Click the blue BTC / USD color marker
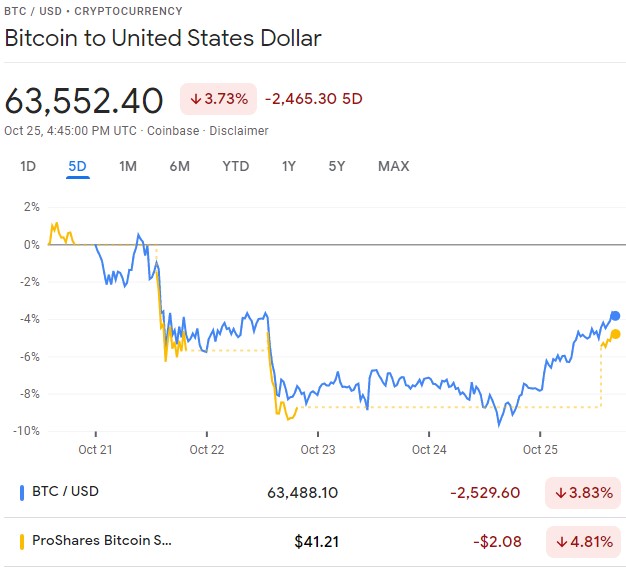 click(22, 491)
